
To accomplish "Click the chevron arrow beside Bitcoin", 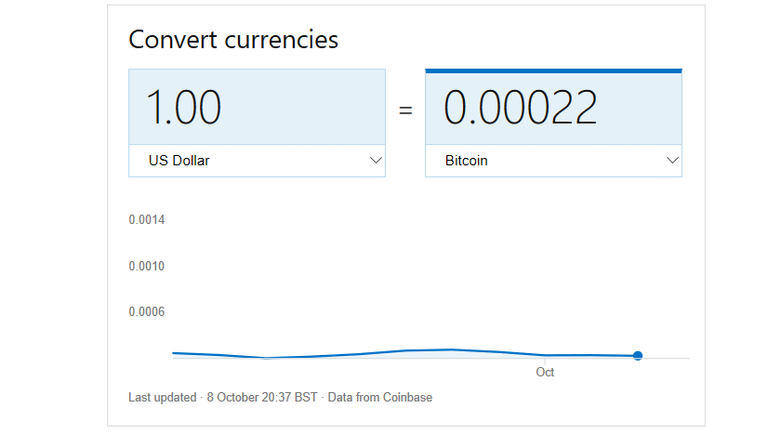I will point(672,160).
